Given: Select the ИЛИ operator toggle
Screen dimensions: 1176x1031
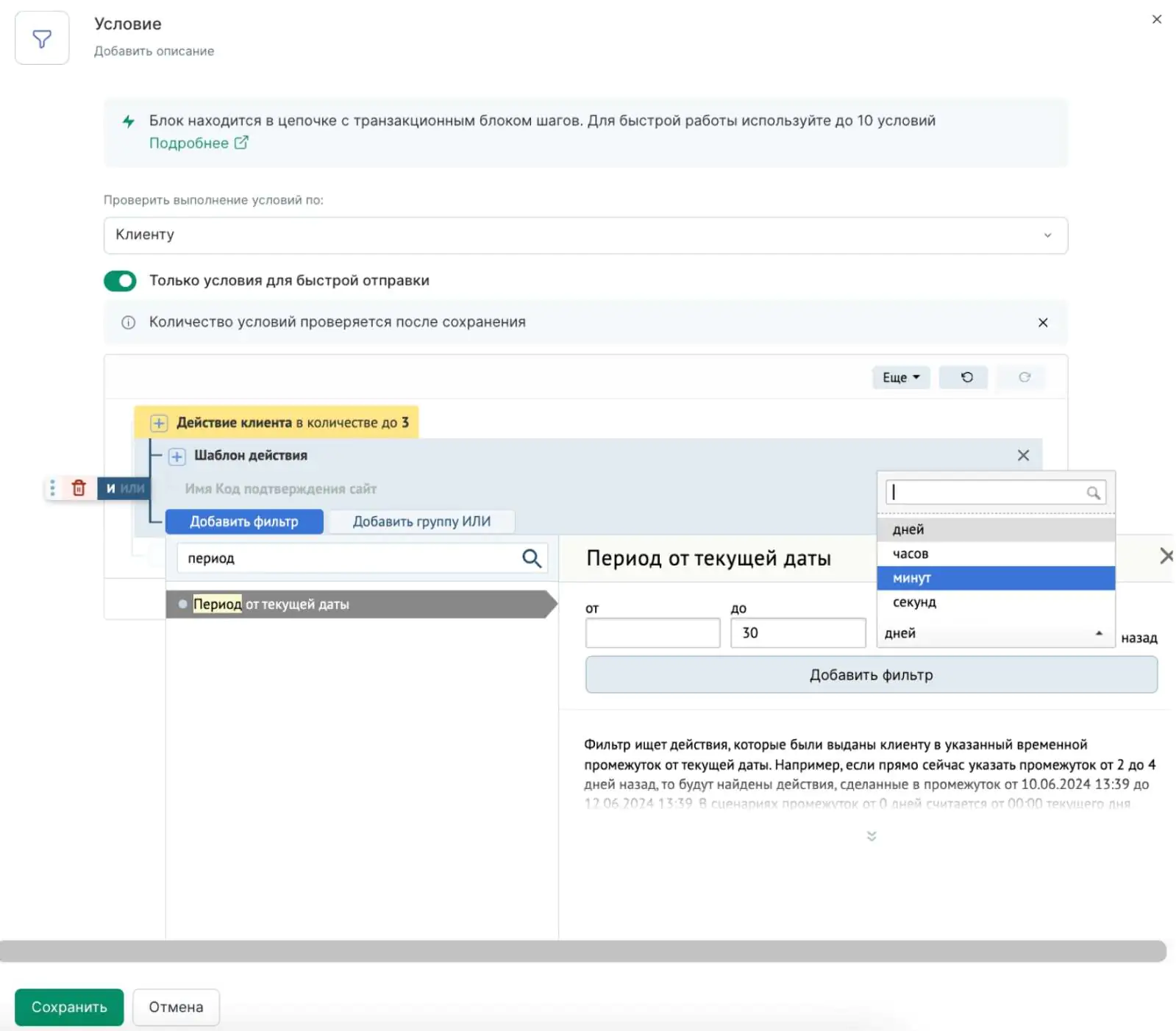Looking at the screenshot, I should tap(132, 488).
